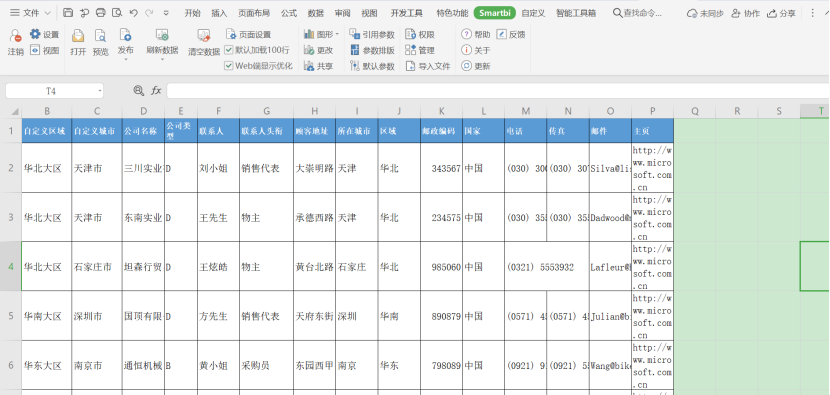This screenshot has height=395, width=830.
Task: Expand the 图形 chart dropdown
Action: coord(337,34)
